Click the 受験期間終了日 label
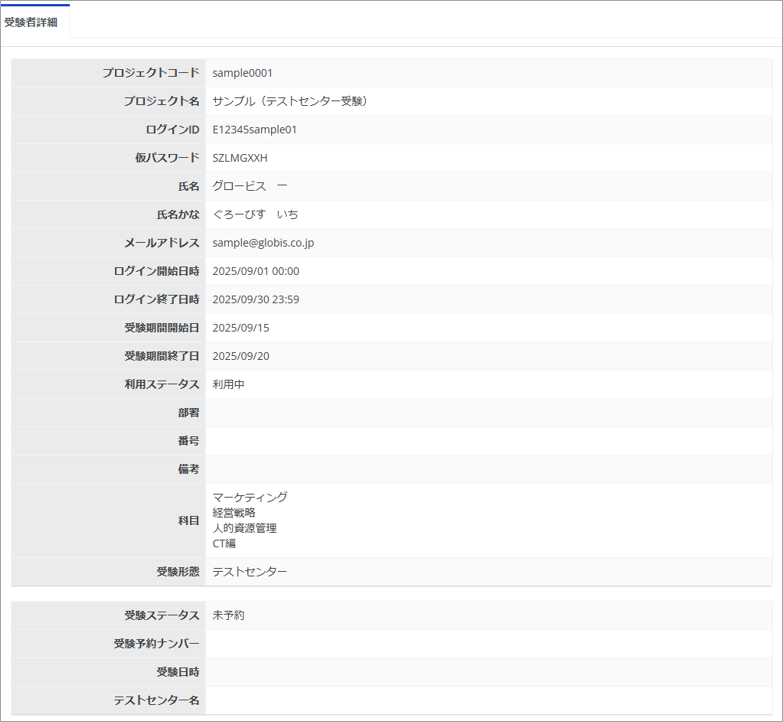783x722 pixels. tap(162, 357)
